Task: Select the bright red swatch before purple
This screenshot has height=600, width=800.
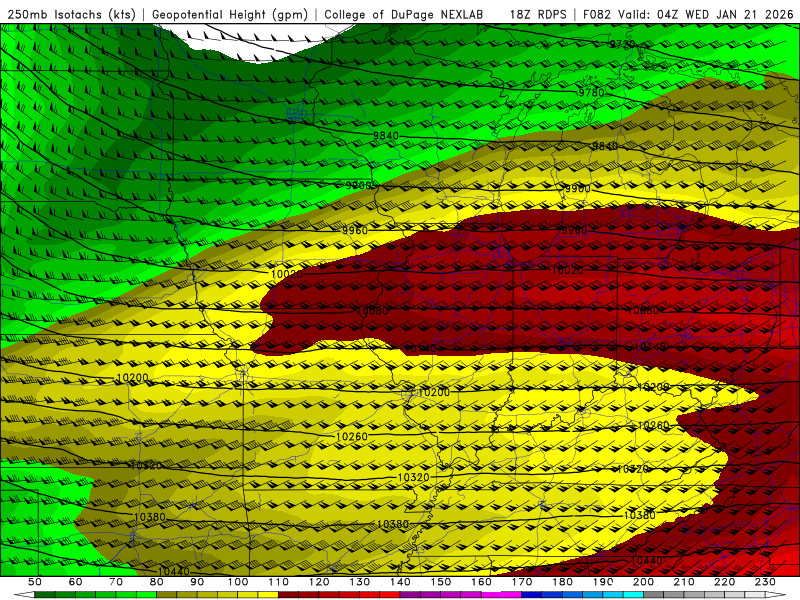Action: click(390, 595)
